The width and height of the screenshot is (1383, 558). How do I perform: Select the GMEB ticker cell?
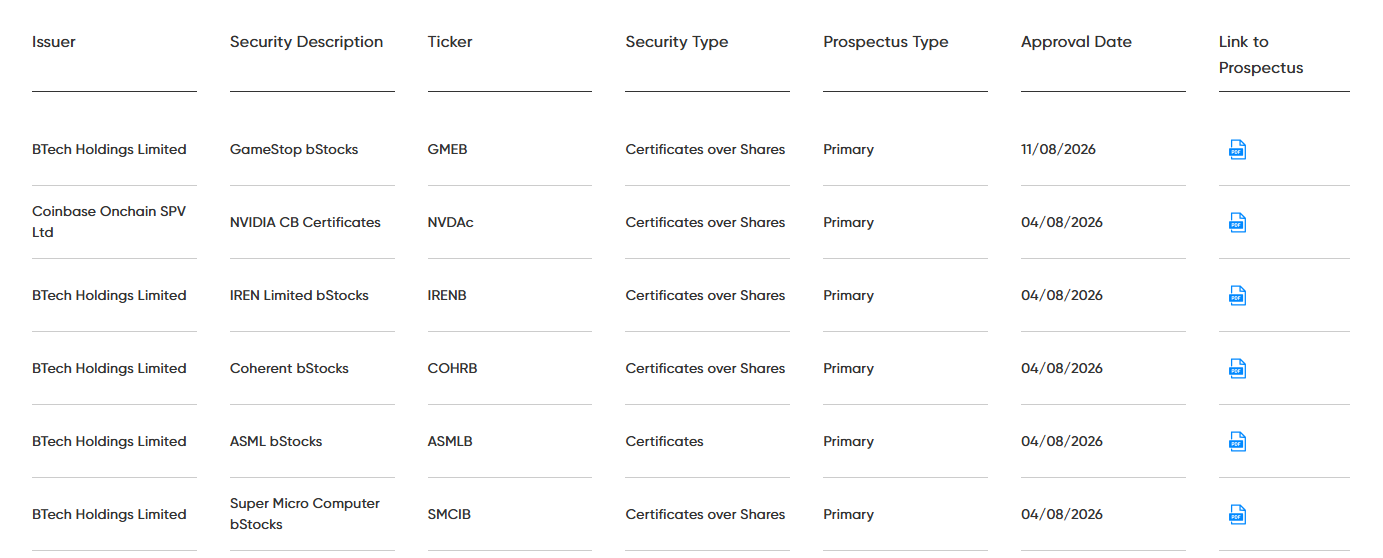point(447,149)
